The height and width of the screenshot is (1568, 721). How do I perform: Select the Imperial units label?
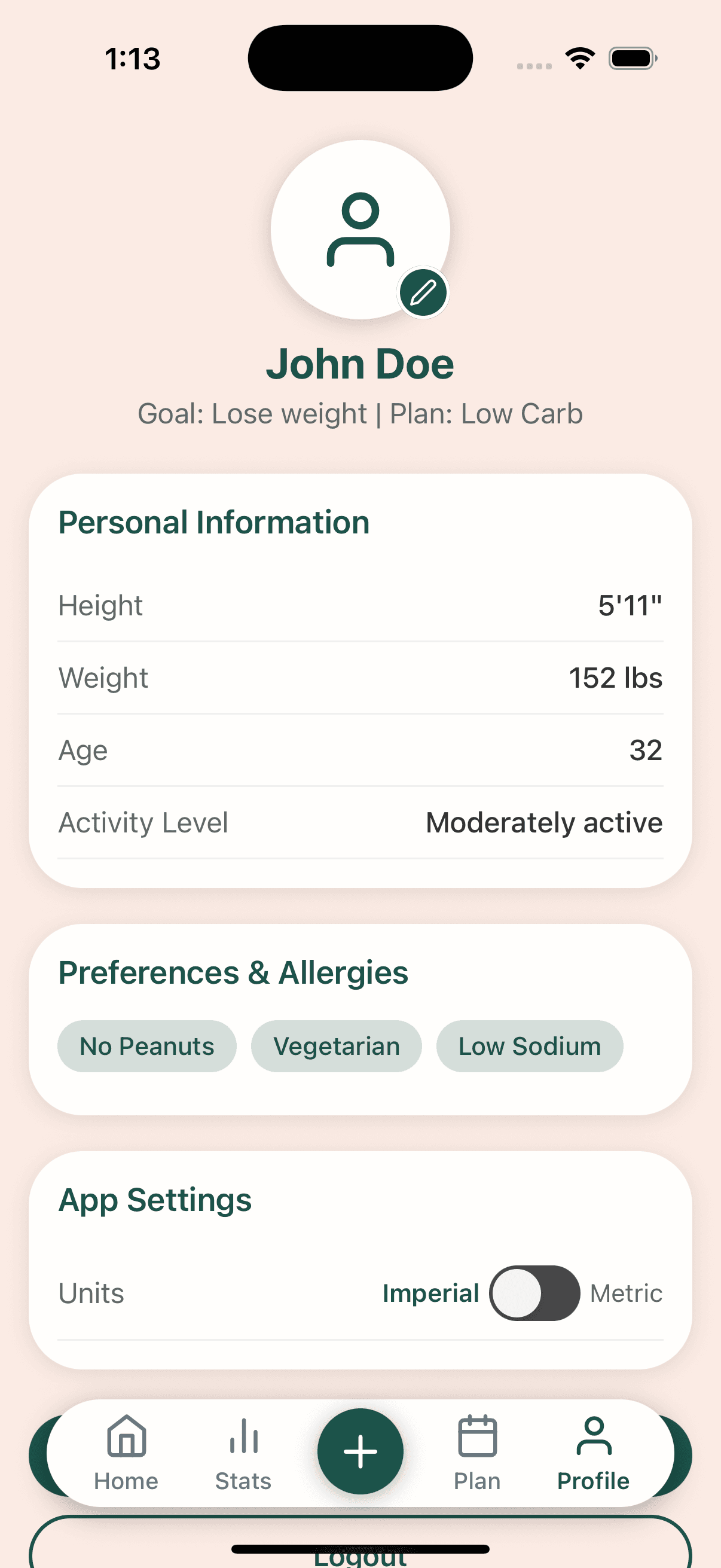430,1293
